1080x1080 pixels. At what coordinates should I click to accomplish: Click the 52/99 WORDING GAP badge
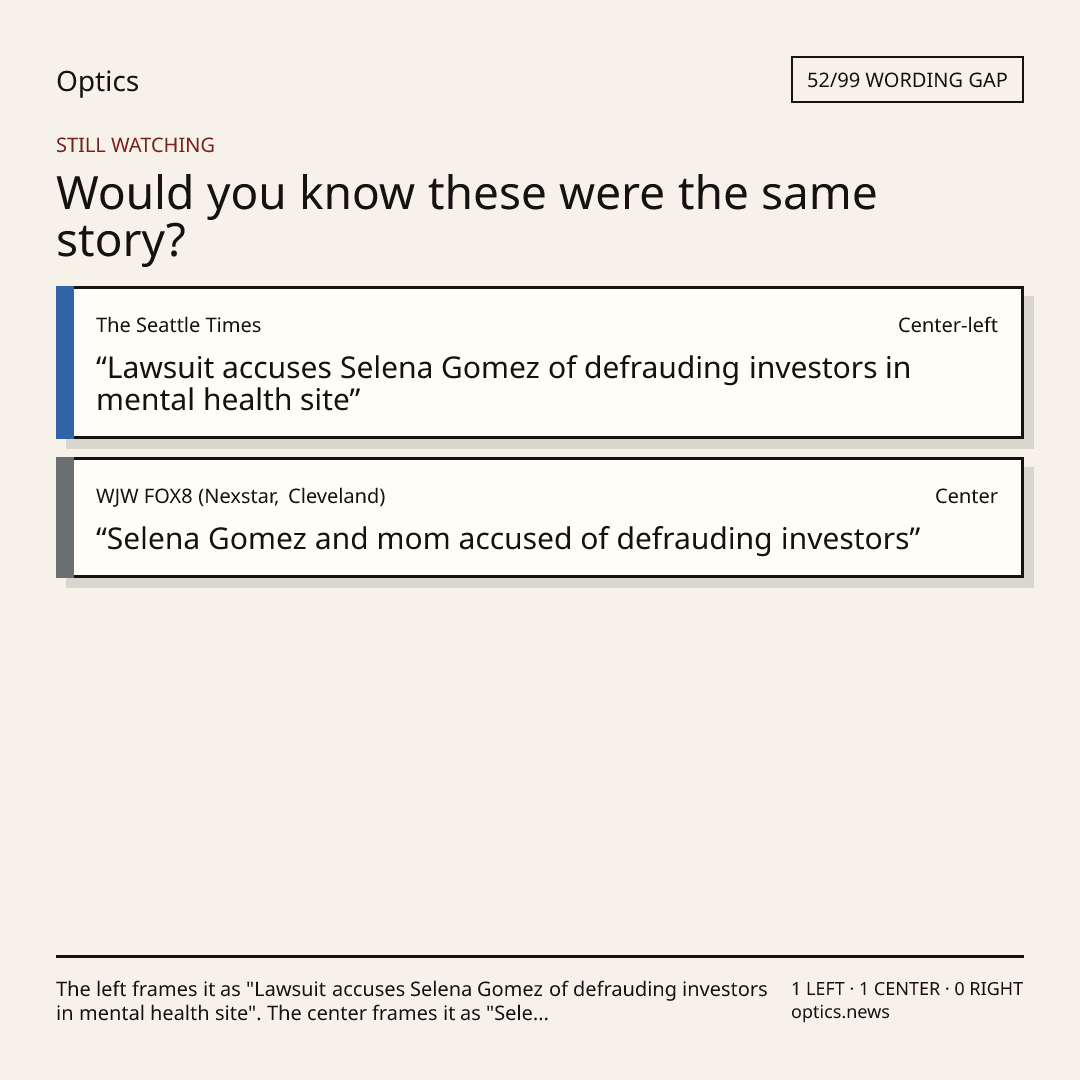[x=907, y=80]
